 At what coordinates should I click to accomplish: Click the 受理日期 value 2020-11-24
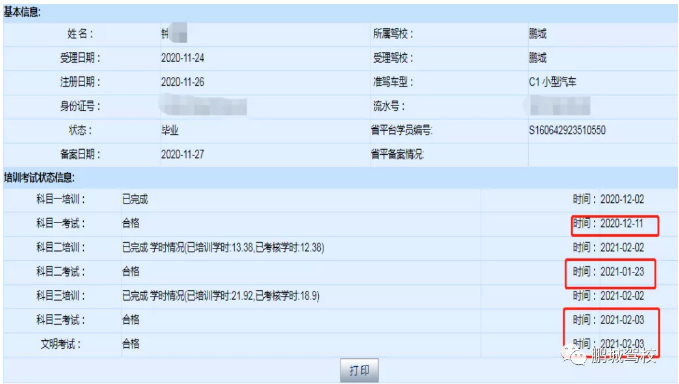pos(182,58)
